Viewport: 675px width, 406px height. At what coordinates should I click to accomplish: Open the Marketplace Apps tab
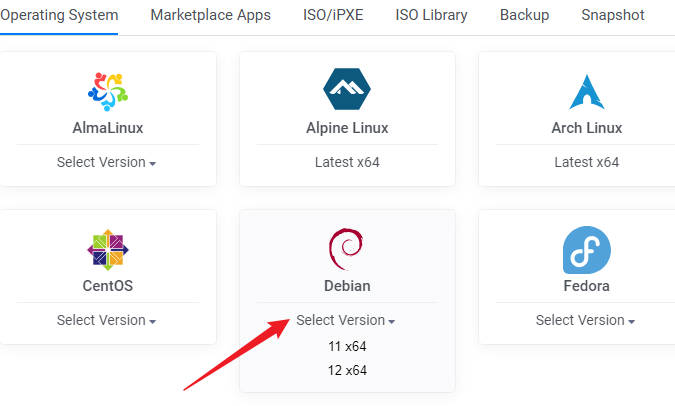[x=211, y=15]
